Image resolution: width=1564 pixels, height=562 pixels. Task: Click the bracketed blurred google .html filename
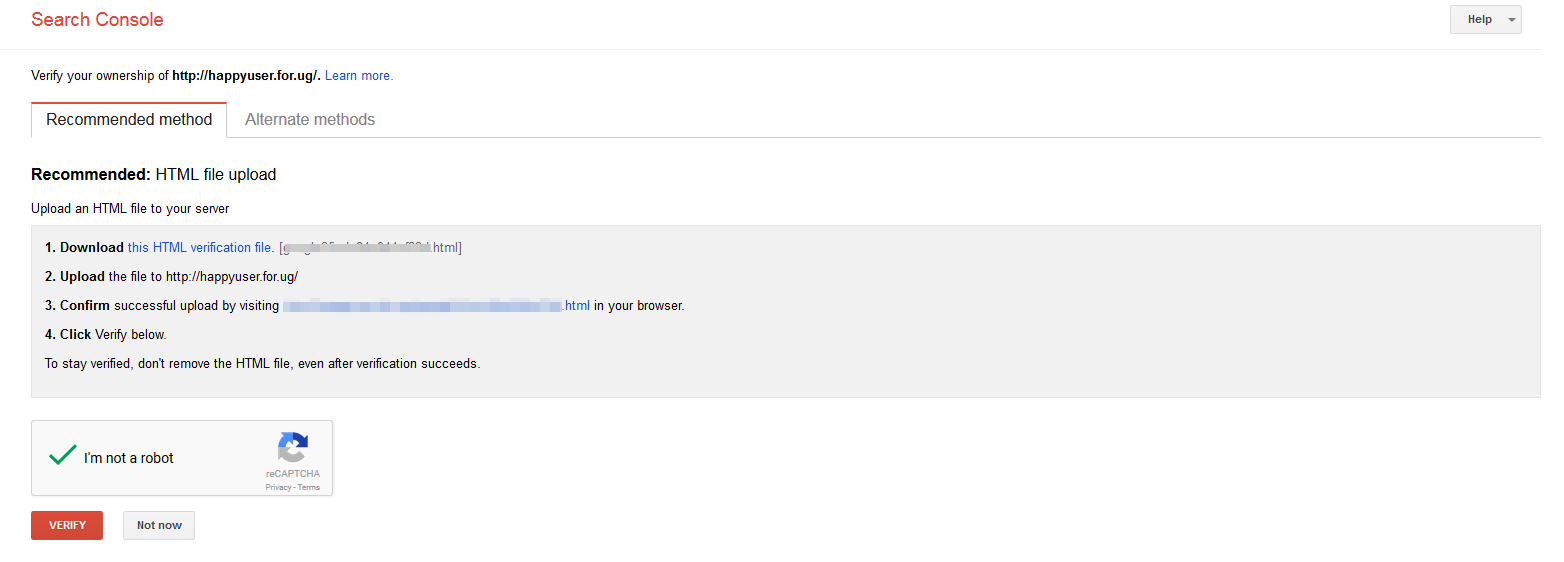(x=371, y=247)
